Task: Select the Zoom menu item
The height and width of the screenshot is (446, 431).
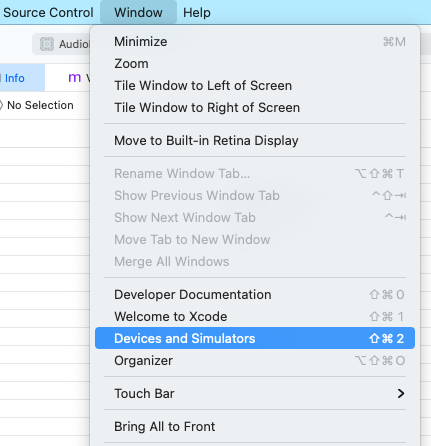Action: click(255, 64)
